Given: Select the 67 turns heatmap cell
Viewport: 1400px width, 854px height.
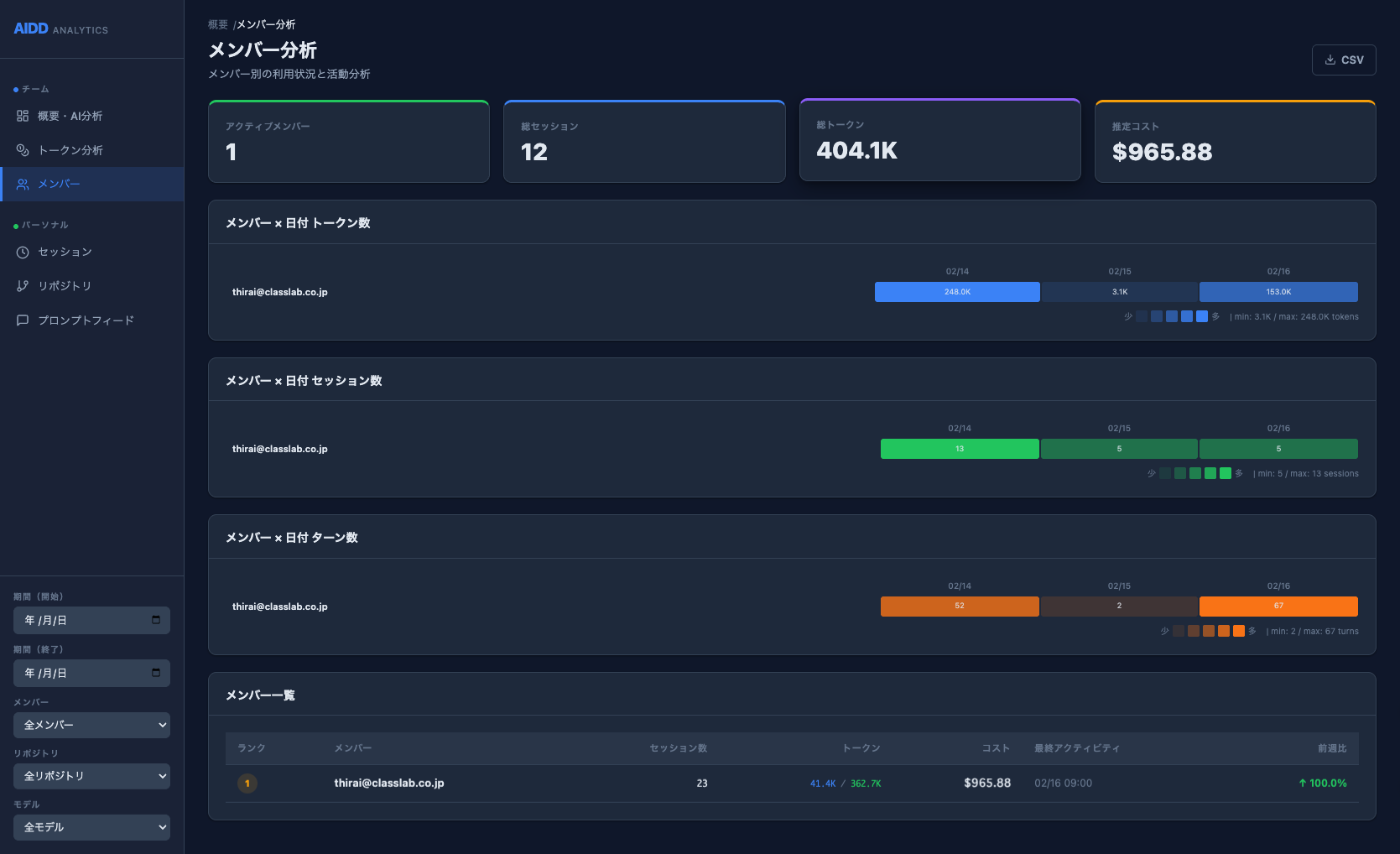Looking at the screenshot, I should [1278, 606].
